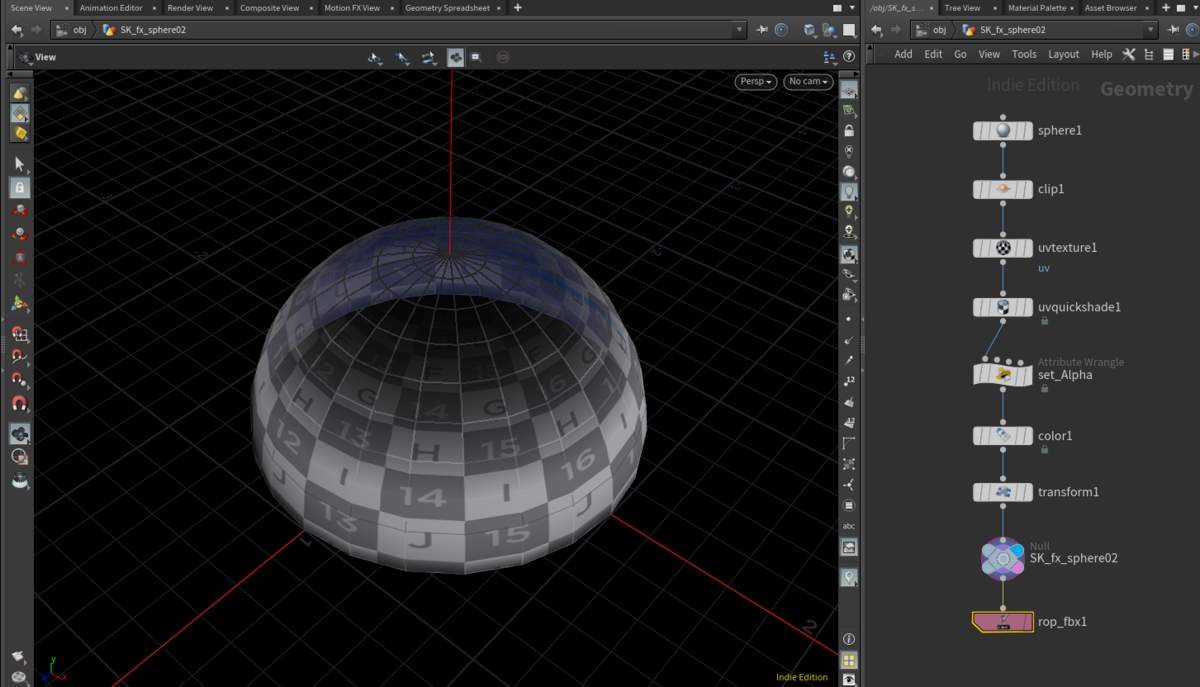The height and width of the screenshot is (687, 1200).
Task: Add a new pane tab with plus button
Action: coord(517,8)
